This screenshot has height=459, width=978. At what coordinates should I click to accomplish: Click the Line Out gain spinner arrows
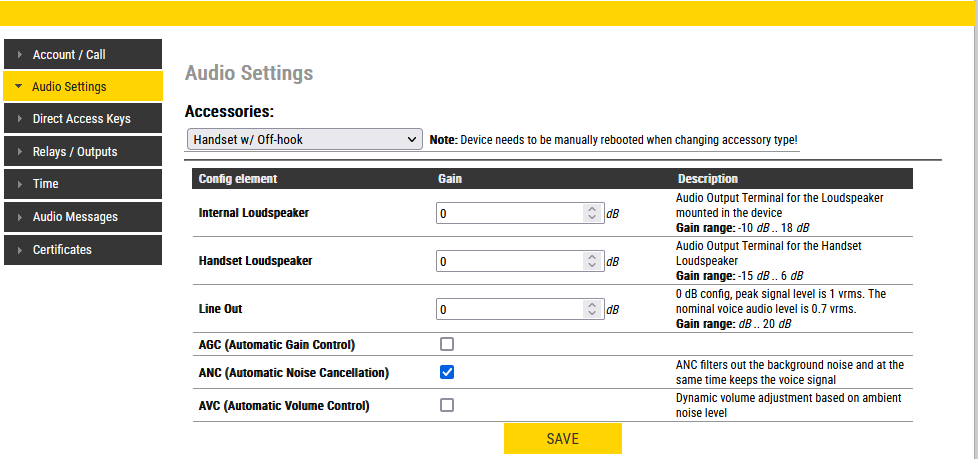[x=592, y=309]
